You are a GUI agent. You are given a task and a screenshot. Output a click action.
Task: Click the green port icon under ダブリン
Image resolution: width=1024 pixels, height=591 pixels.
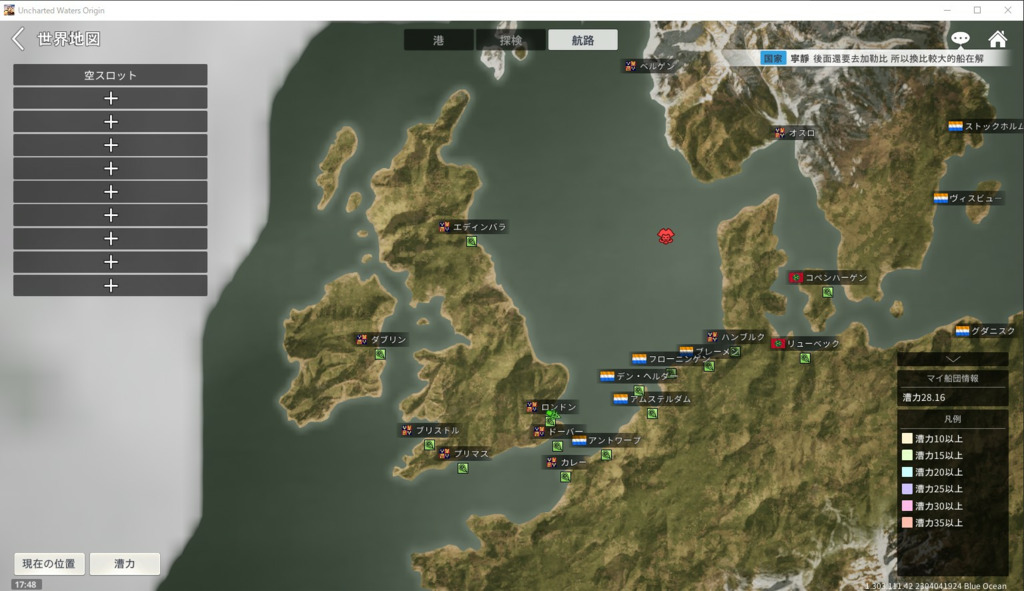[380, 354]
